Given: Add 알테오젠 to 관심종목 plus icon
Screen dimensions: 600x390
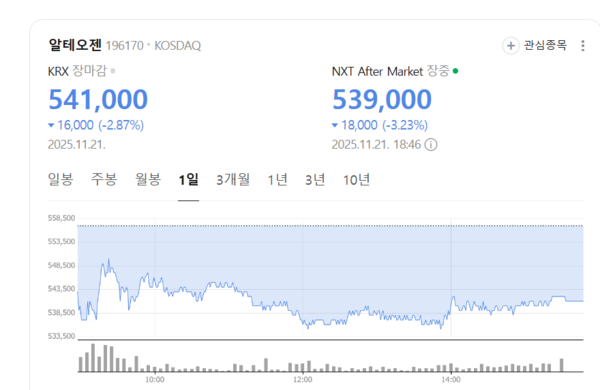Looking at the screenshot, I should 510,46.
